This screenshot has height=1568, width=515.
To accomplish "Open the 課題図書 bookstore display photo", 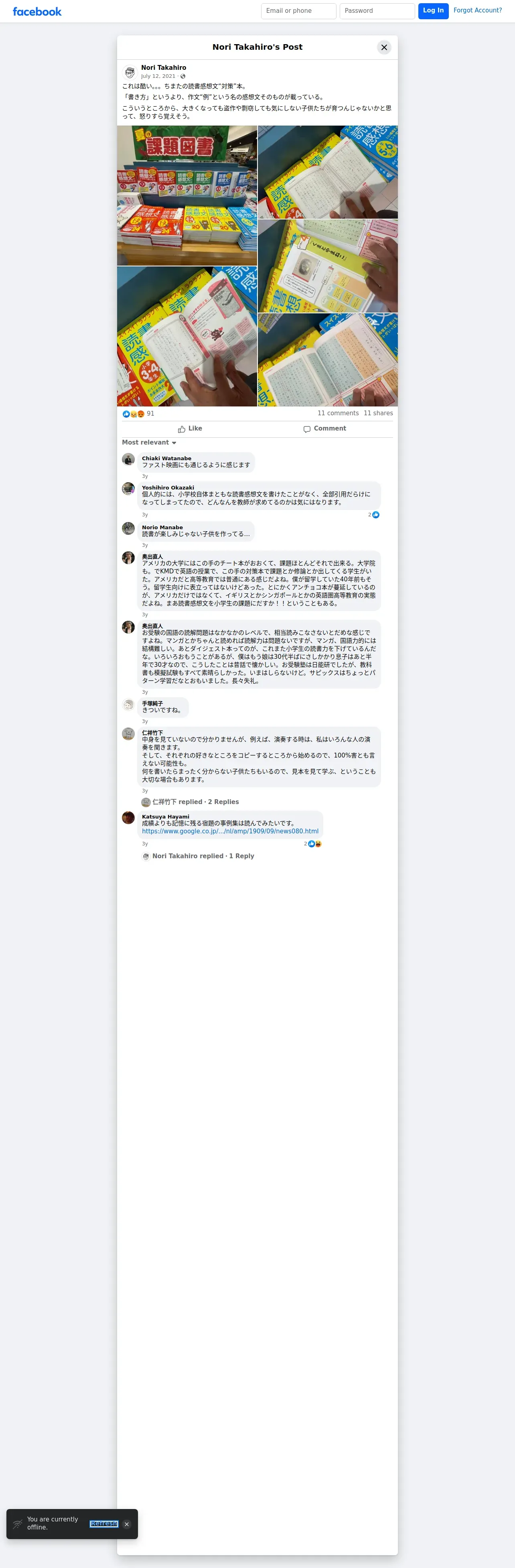I will 187,195.
